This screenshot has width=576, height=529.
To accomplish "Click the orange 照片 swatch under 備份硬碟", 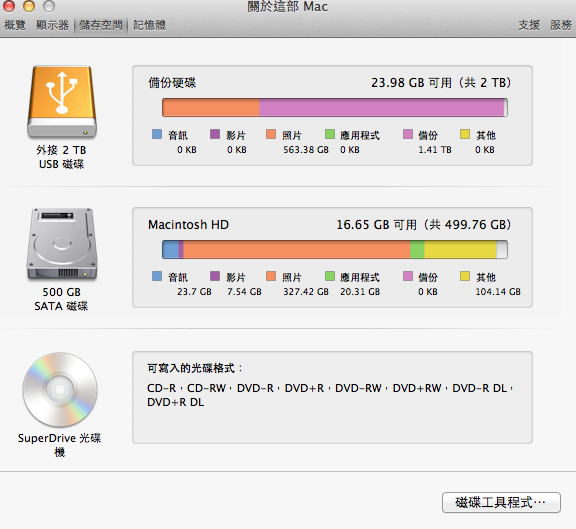I will (271, 134).
